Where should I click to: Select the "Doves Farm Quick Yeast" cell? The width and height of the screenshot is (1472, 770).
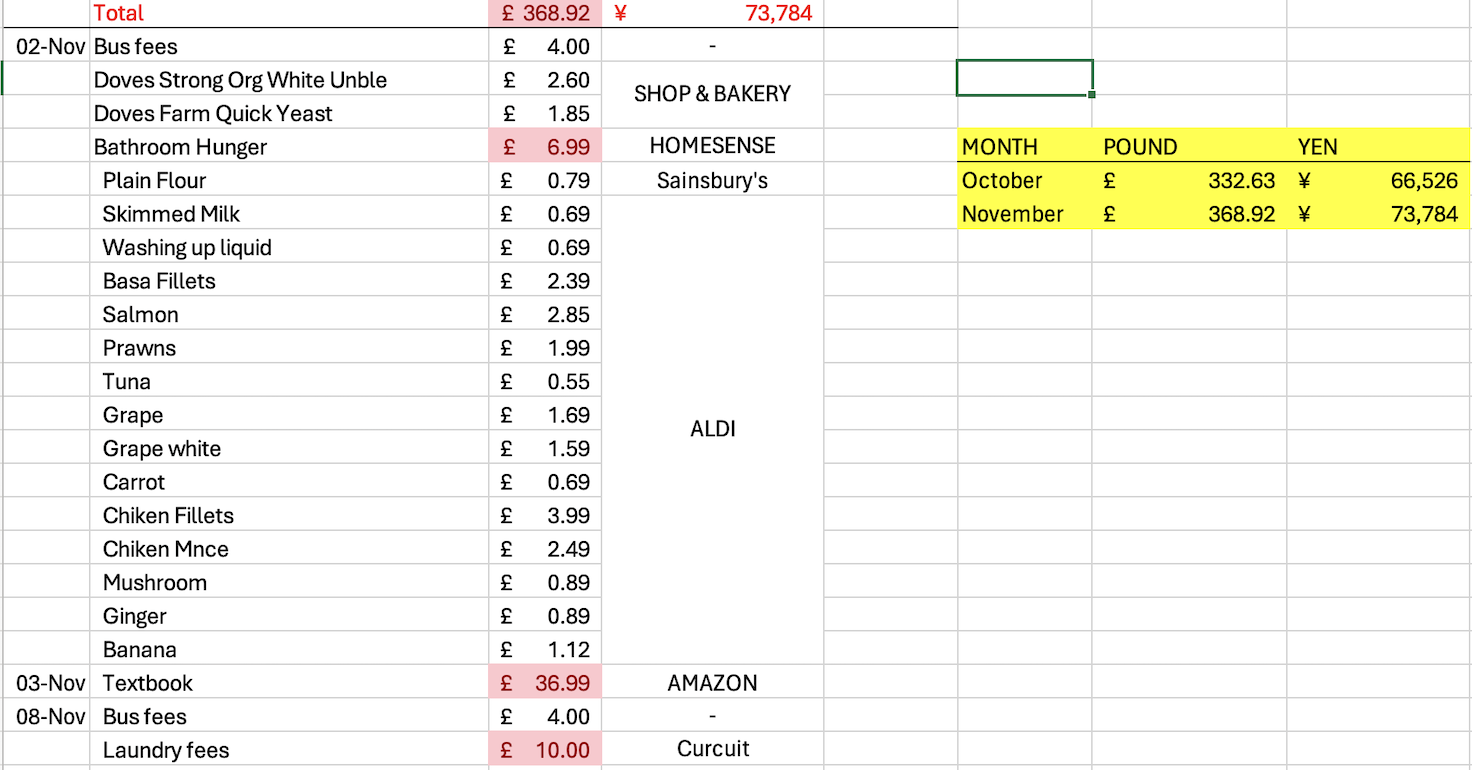click(x=213, y=114)
